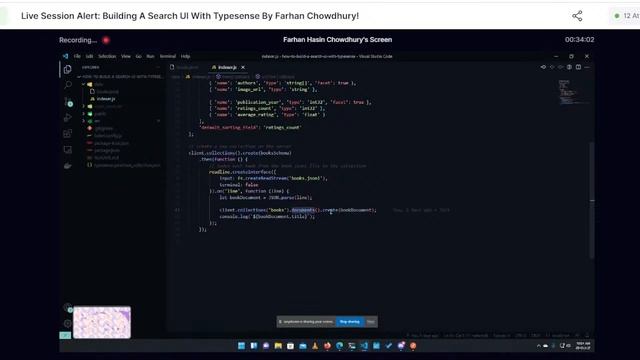Open Source Control view in activity bar
640x360 pixels.
(x=68, y=102)
